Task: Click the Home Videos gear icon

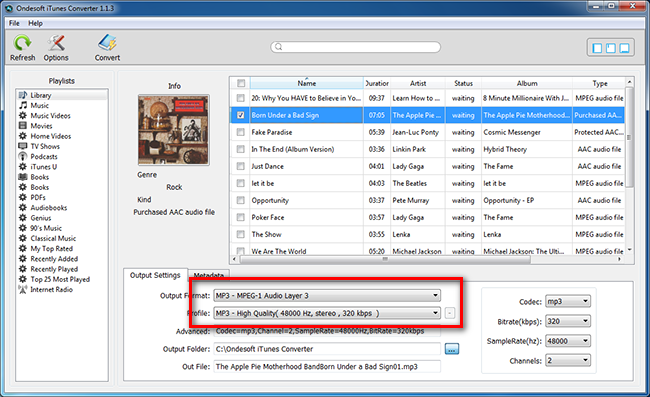Action: [23, 136]
